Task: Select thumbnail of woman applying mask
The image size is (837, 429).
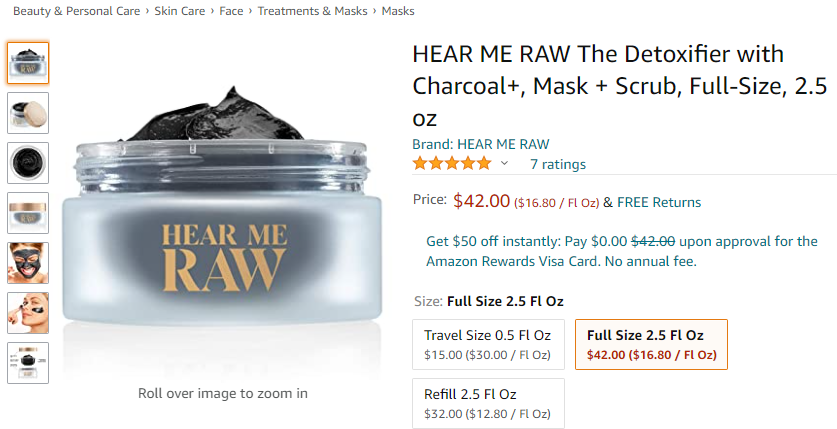Action: [28, 313]
